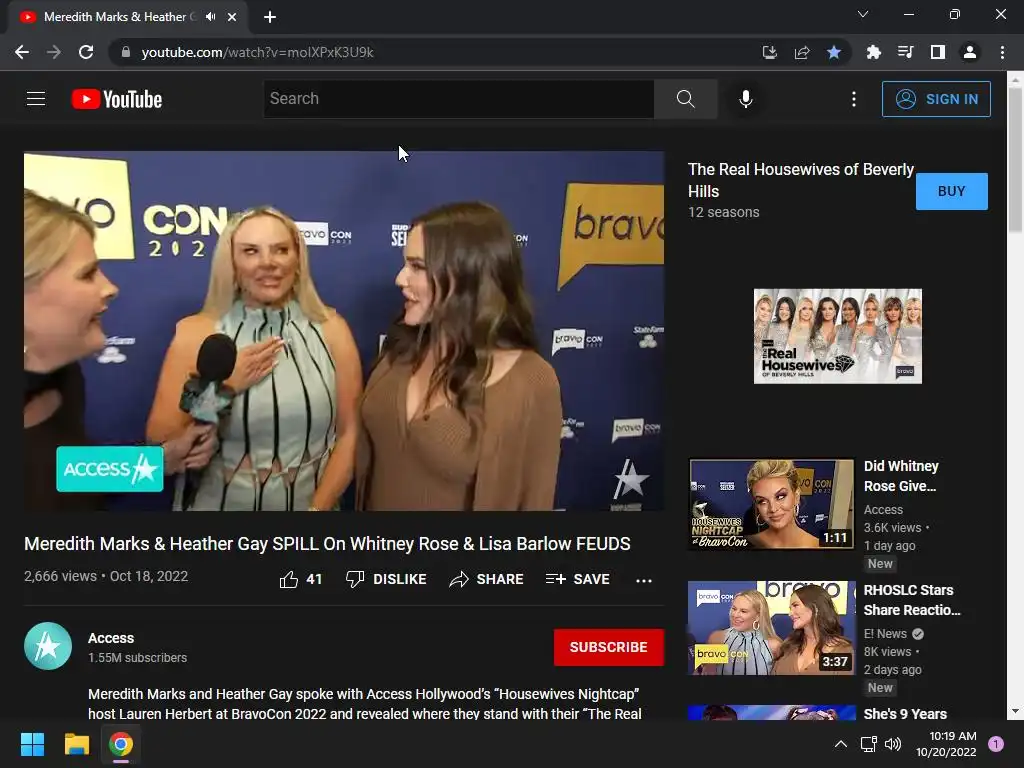This screenshot has height=768, width=1024.
Task: Open a new tab
Action: tap(270, 17)
